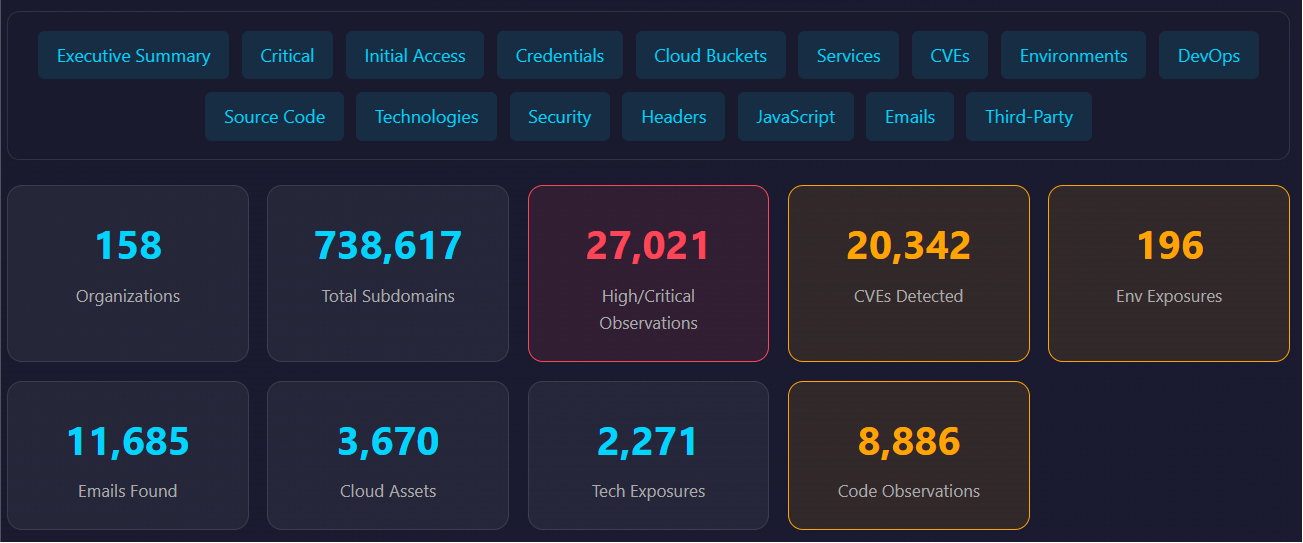Go to the Technologies tab
The image size is (1303, 543).
click(426, 117)
